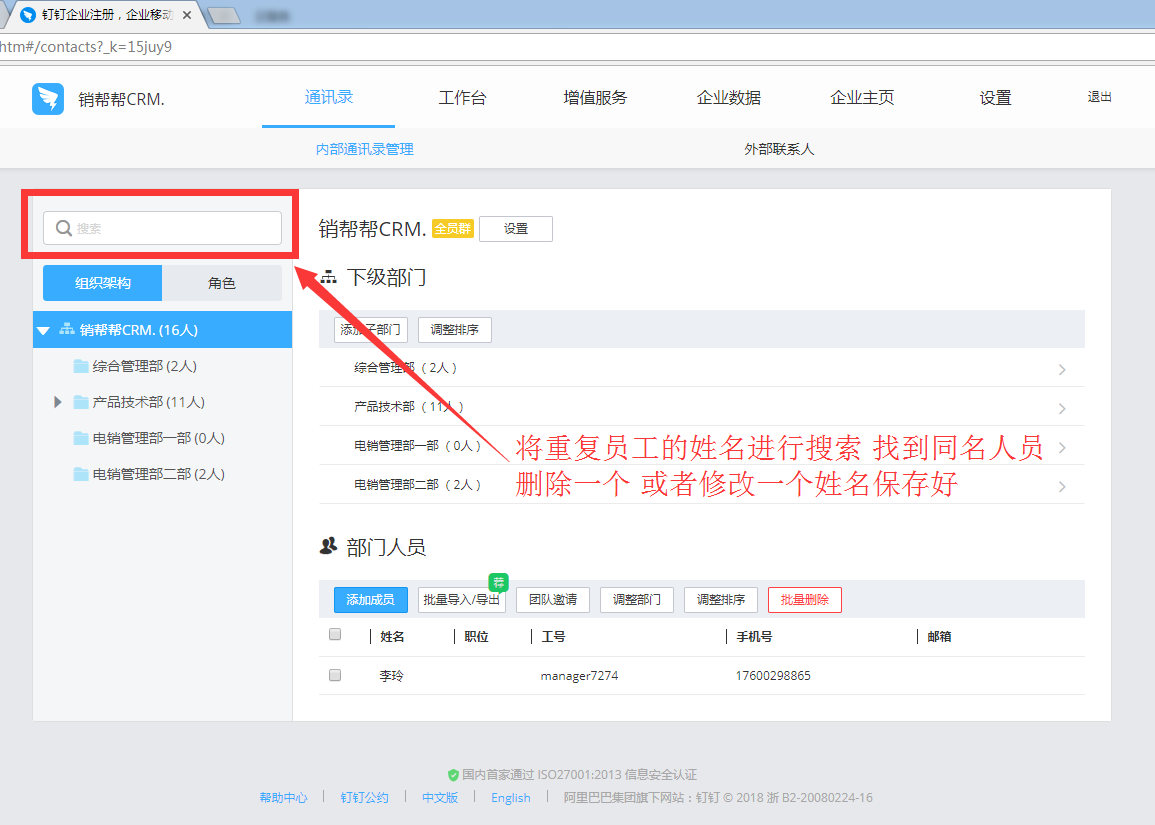Click the name 李玲 in member table
This screenshot has height=825, width=1155.
click(x=391, y=675)
